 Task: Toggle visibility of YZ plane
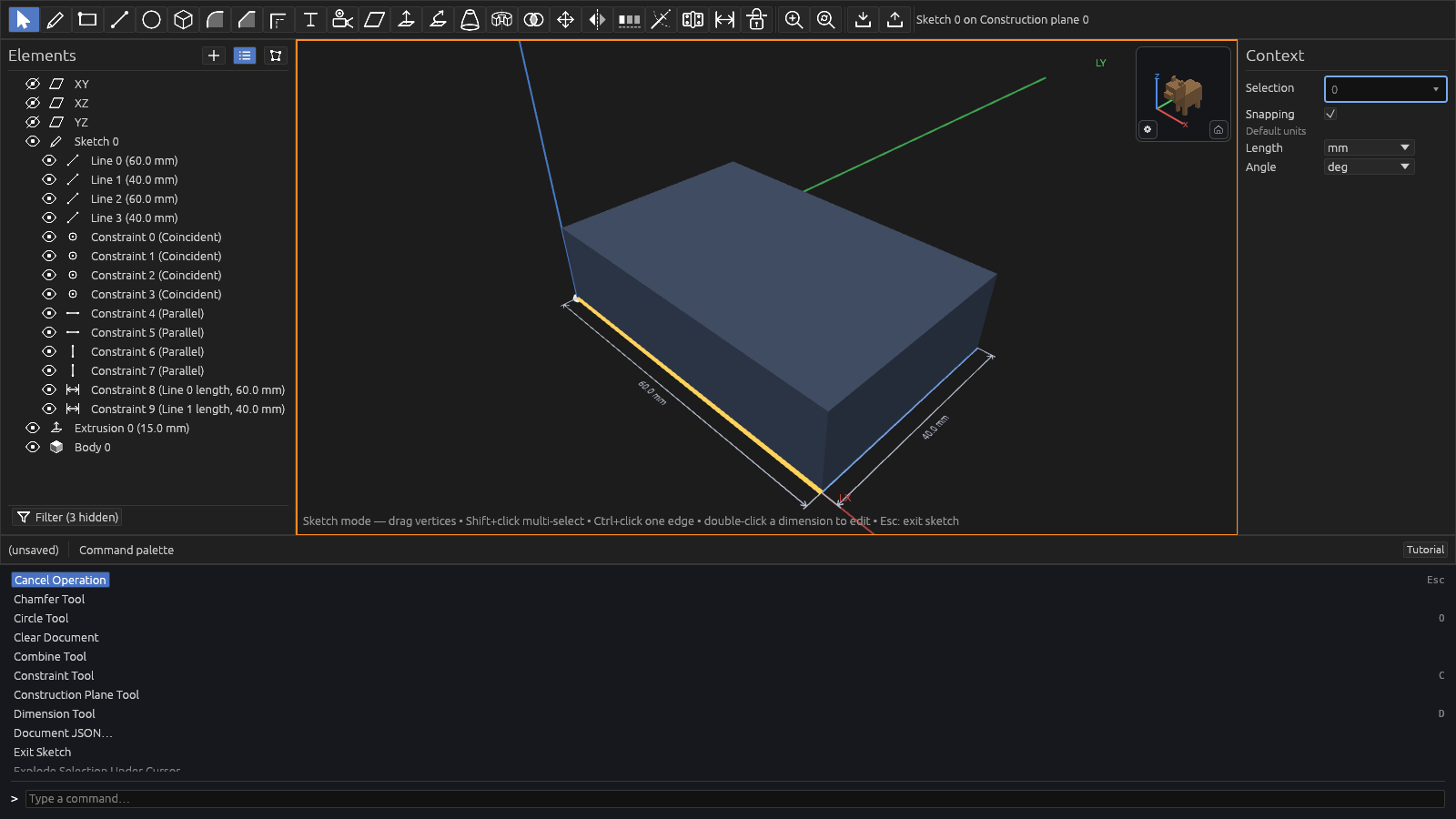(x=33, y=122)
